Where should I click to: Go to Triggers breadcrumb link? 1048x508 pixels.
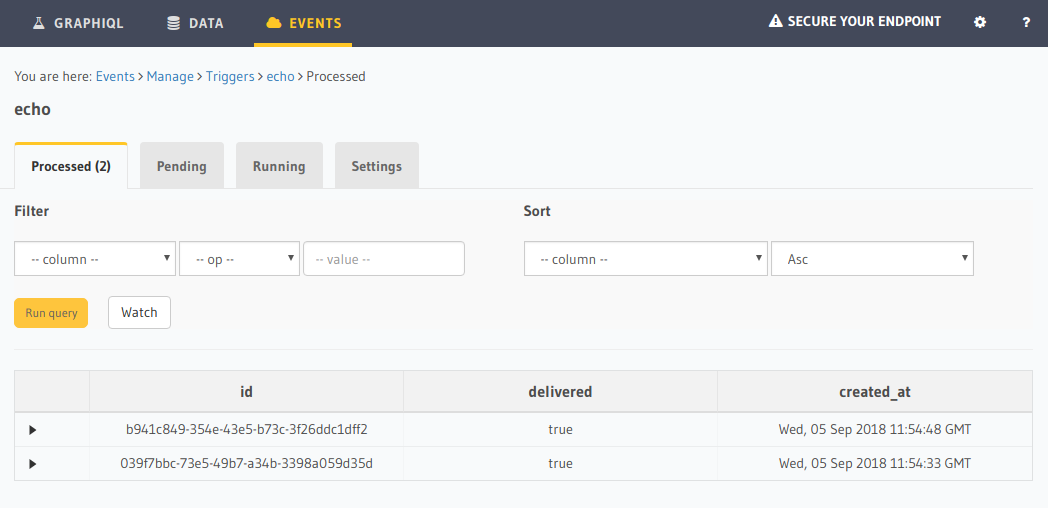point(230,76)
